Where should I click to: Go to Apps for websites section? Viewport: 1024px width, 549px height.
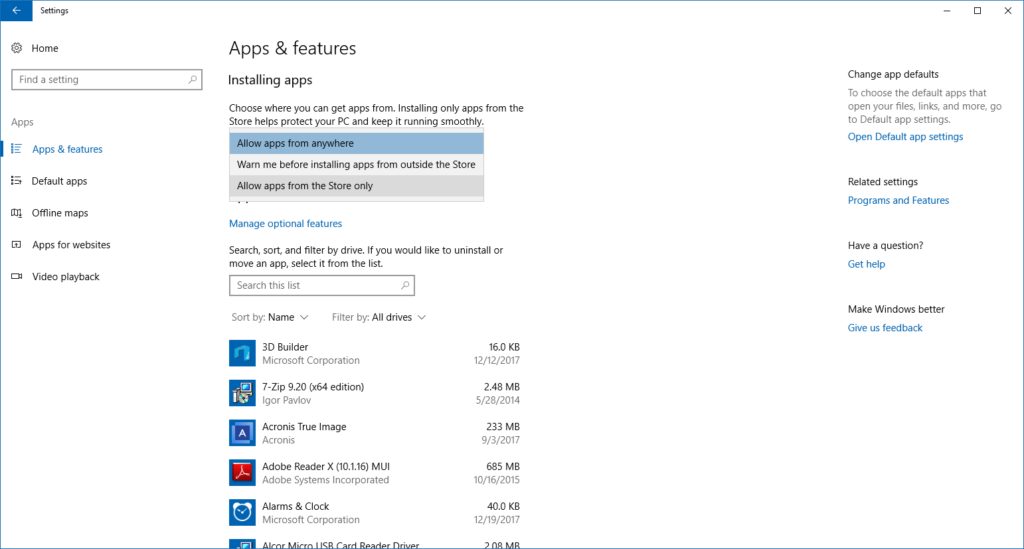pyautogui.click(x=71, y=245)
